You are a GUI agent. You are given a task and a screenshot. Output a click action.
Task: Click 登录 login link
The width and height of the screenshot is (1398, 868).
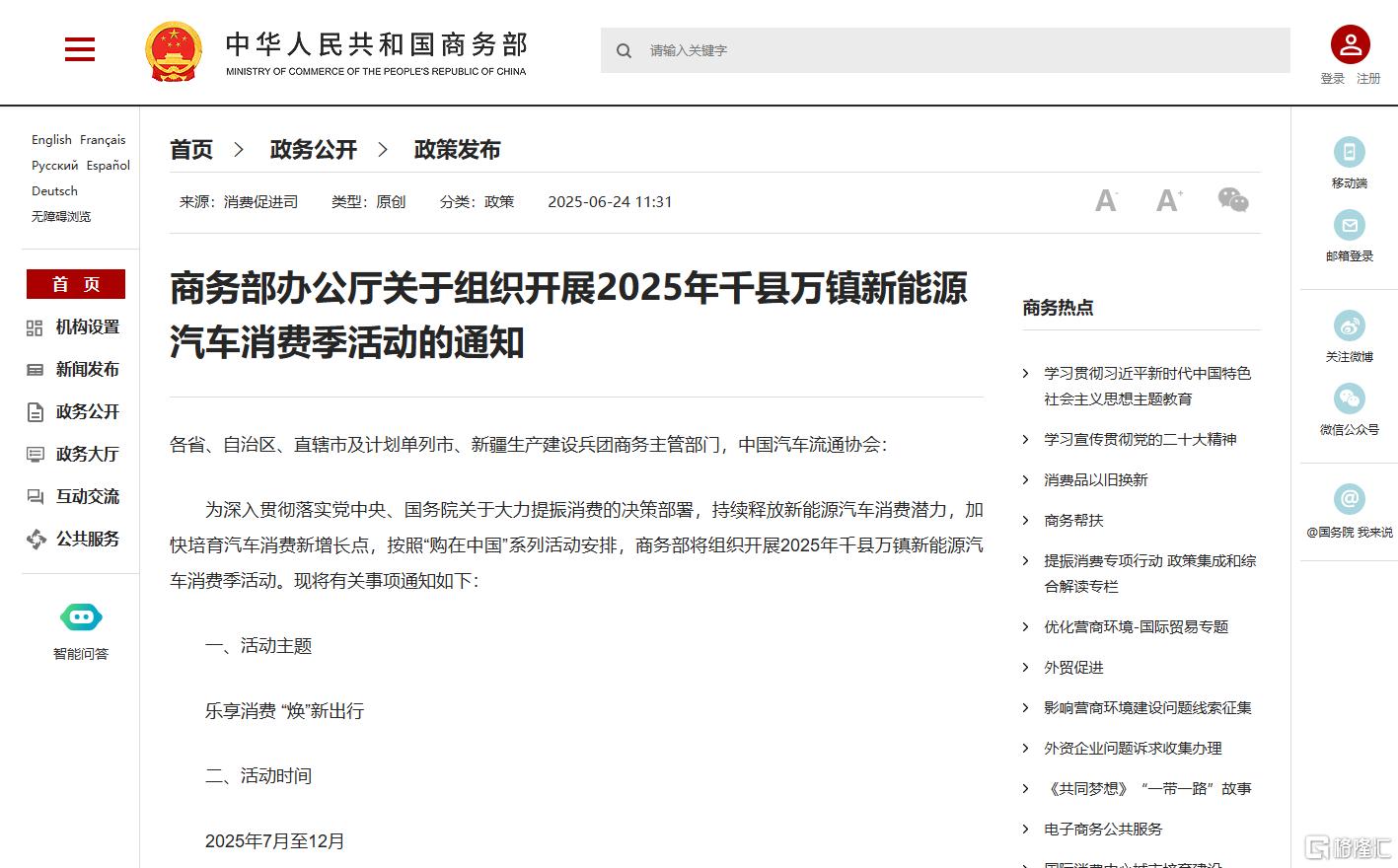[x=1332, y=79]
